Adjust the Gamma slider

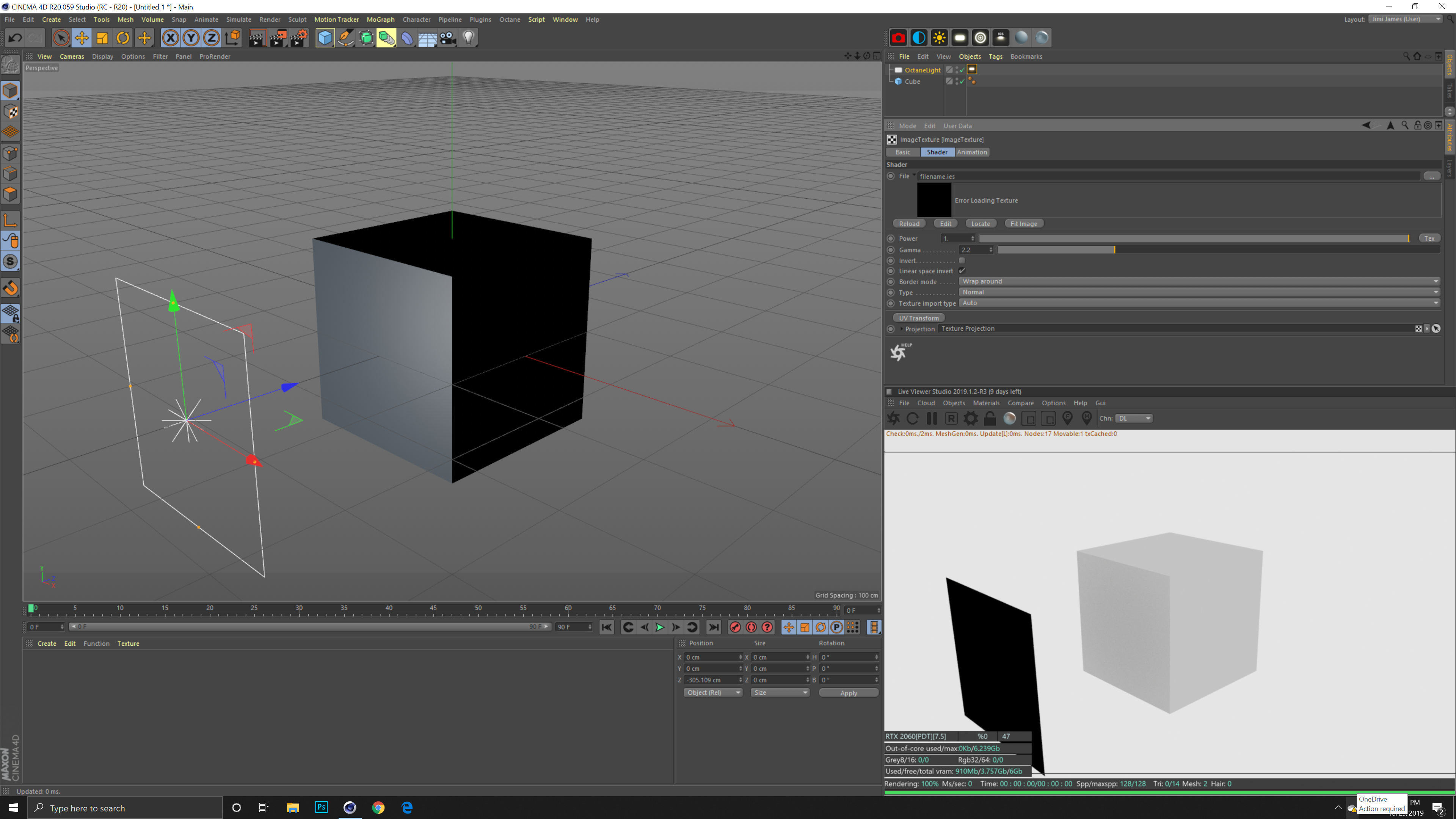[x=1115, y=250]
